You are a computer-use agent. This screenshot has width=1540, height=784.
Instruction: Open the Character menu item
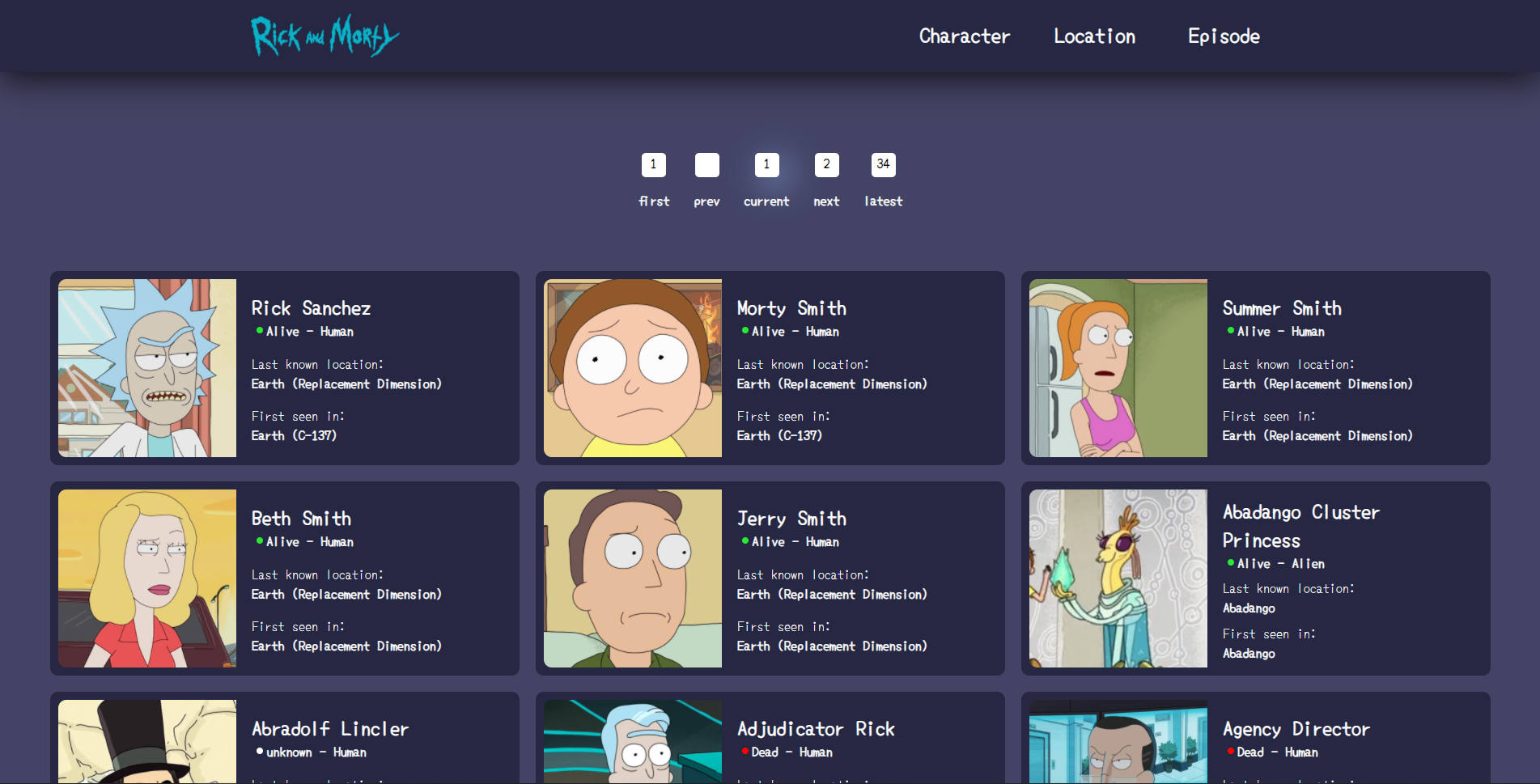[965, 36]
